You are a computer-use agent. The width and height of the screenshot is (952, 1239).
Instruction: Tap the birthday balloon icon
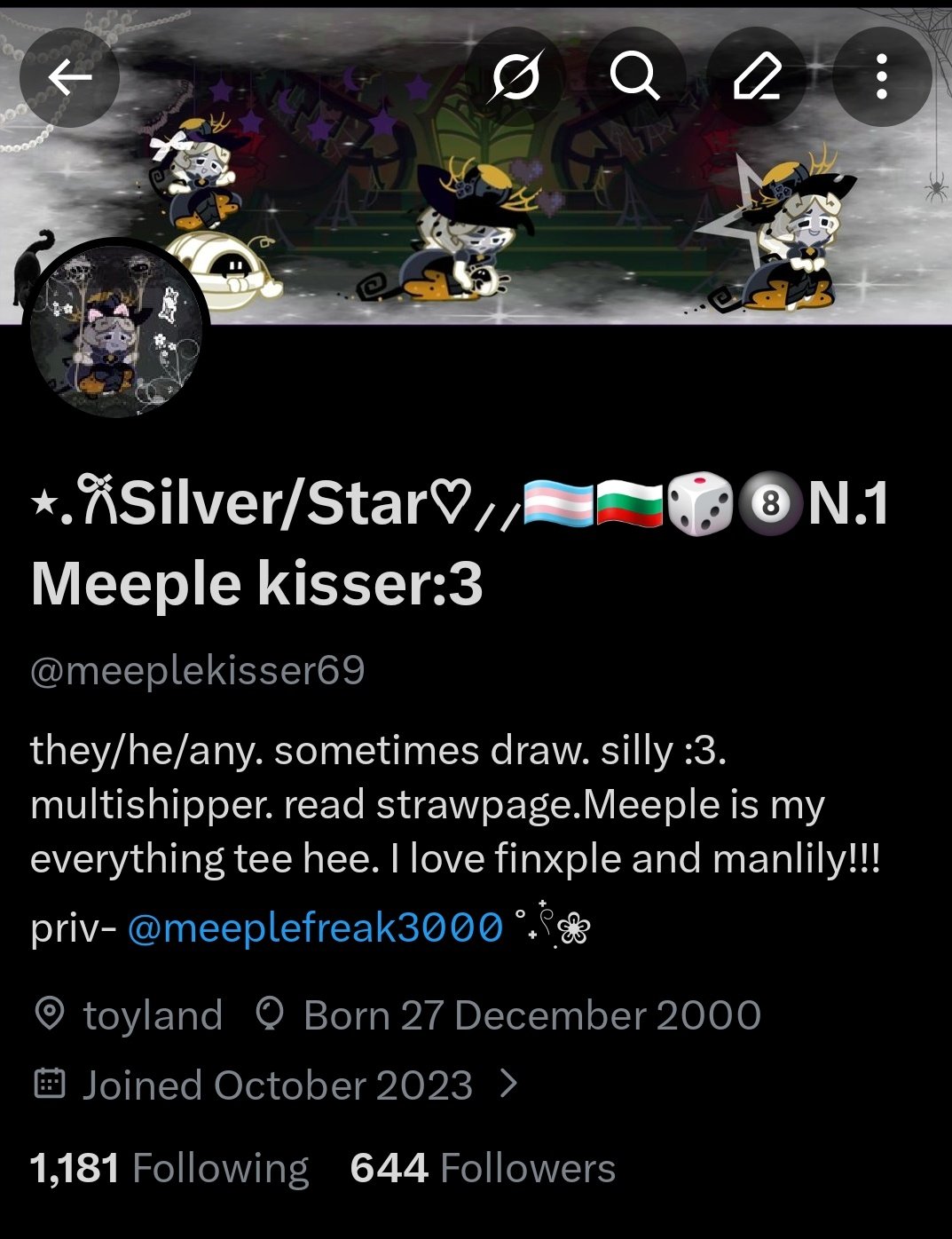pyautogui.click(x=269, y=1014)
